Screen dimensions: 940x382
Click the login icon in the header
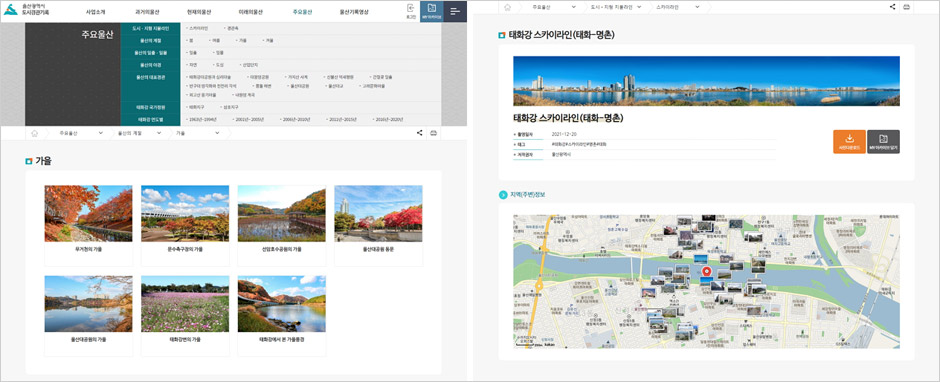pyautogui.click(x=411, y=11)
